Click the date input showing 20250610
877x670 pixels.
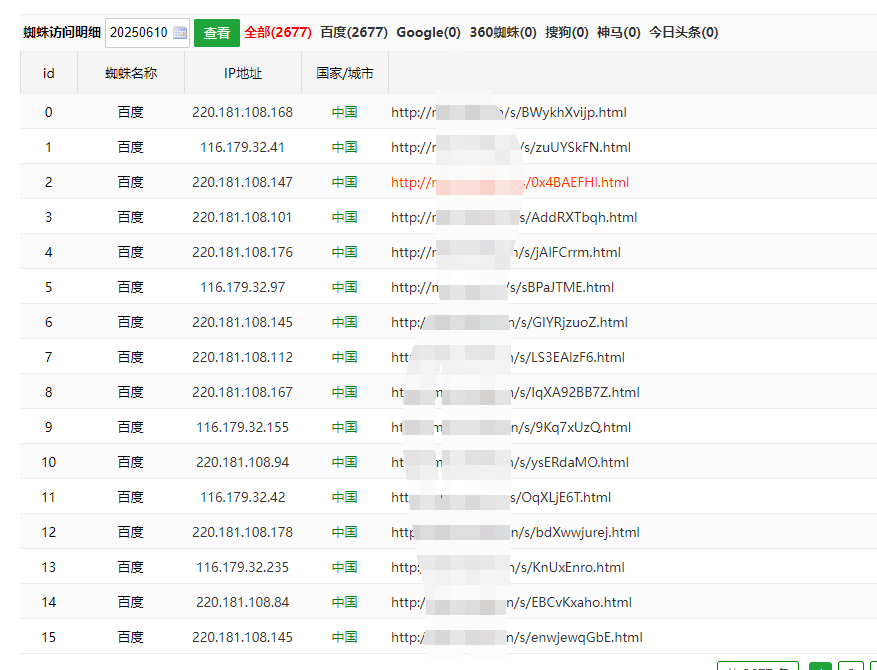click(147, 33)
